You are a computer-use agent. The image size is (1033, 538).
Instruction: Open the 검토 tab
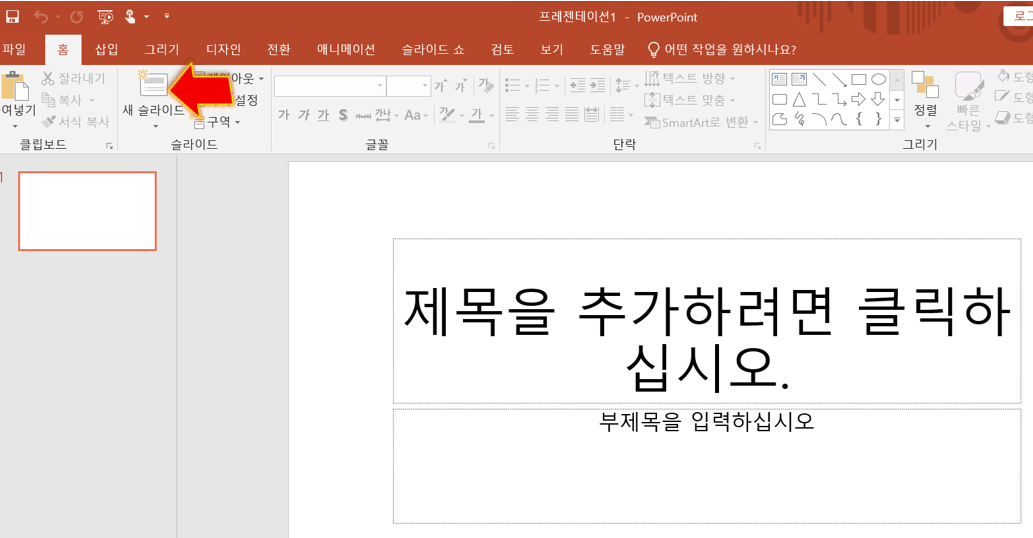click(502, 49)
